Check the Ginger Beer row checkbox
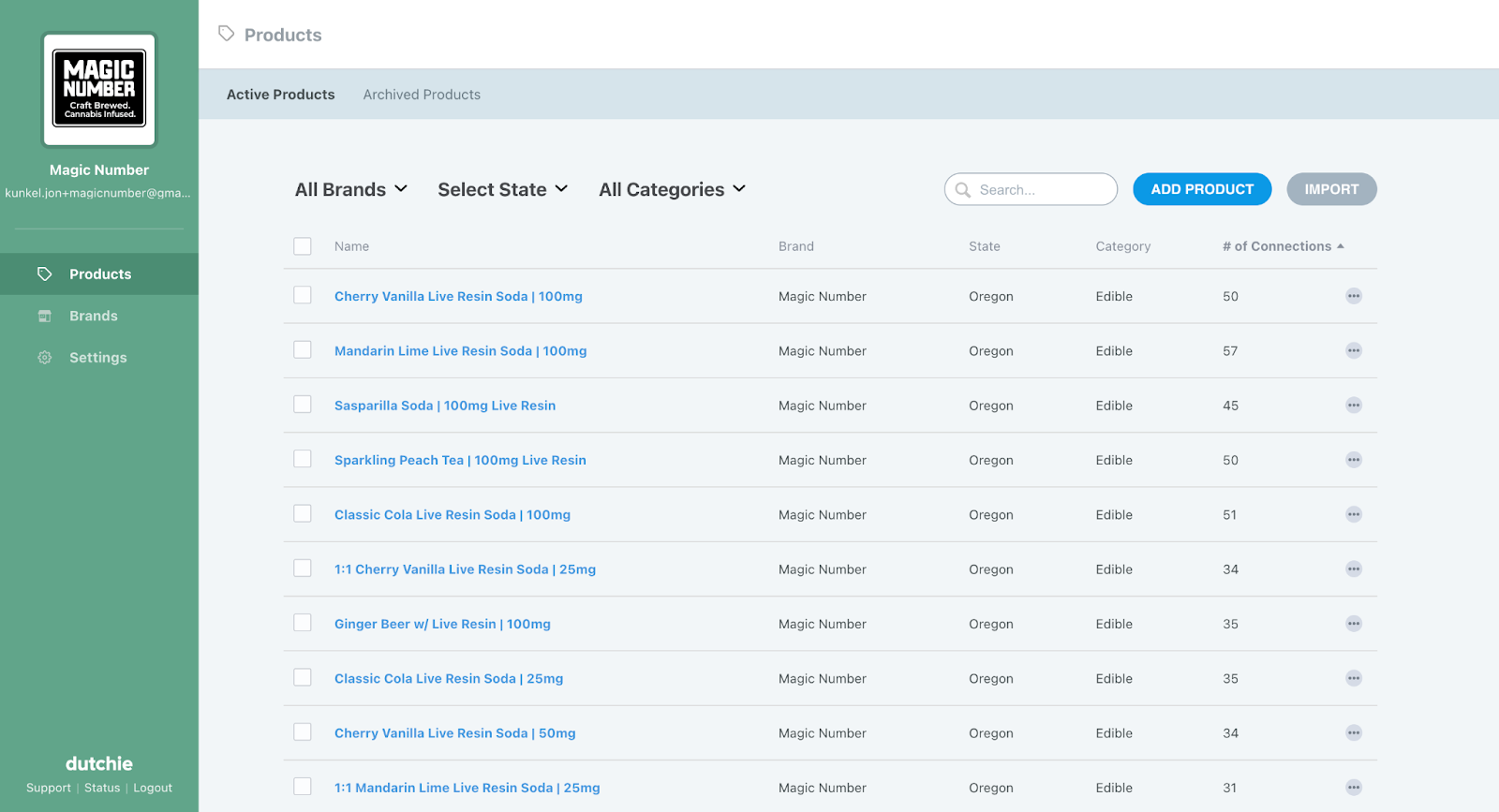Viewport: 1499px width, 812px height. point(303,623)
